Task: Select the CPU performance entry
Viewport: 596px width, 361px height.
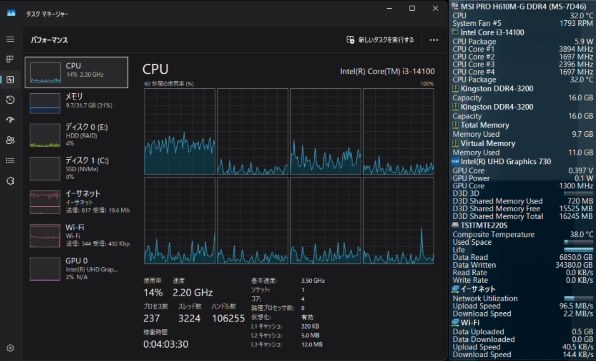Action: pyautogui.click(x=76, y=72)
